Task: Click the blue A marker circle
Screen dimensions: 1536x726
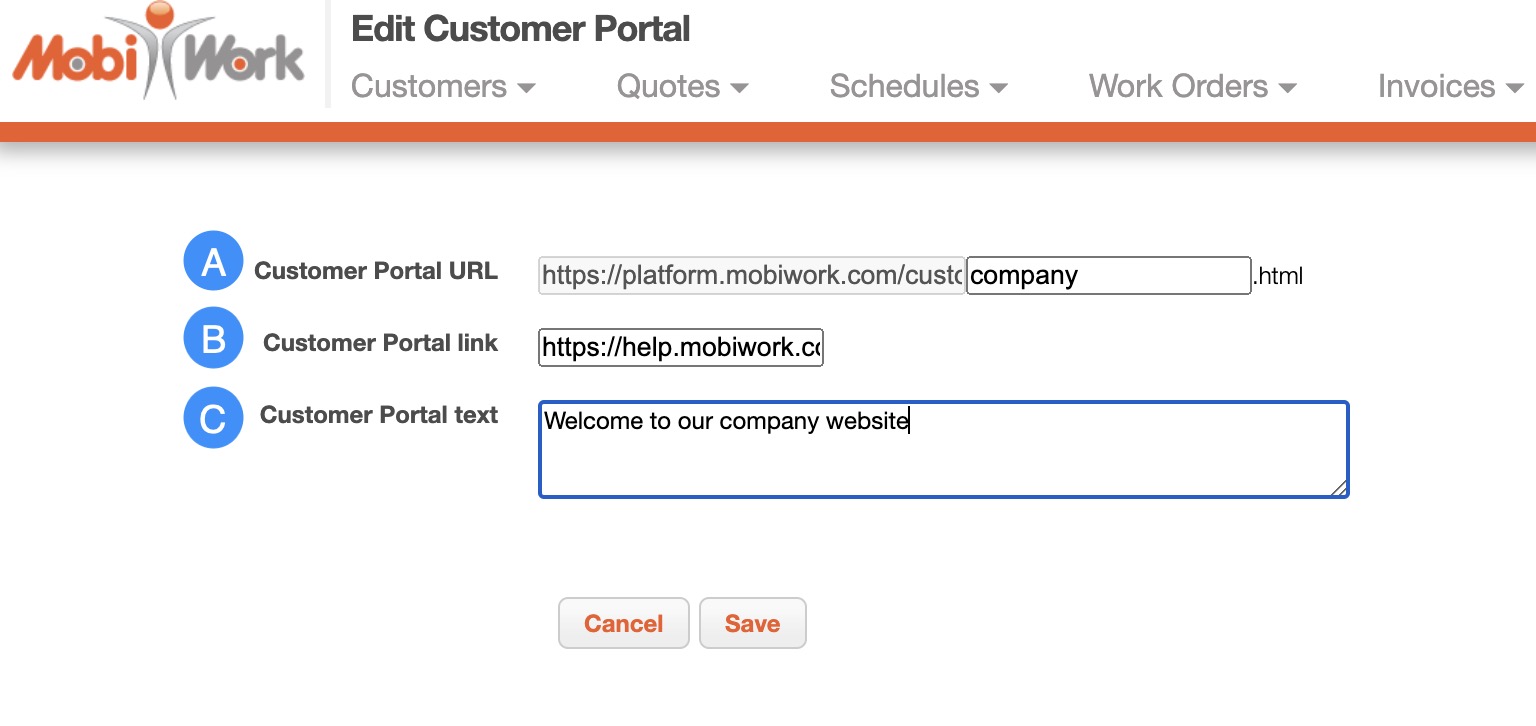Action: pyautogui.click(x=213, y=262)
